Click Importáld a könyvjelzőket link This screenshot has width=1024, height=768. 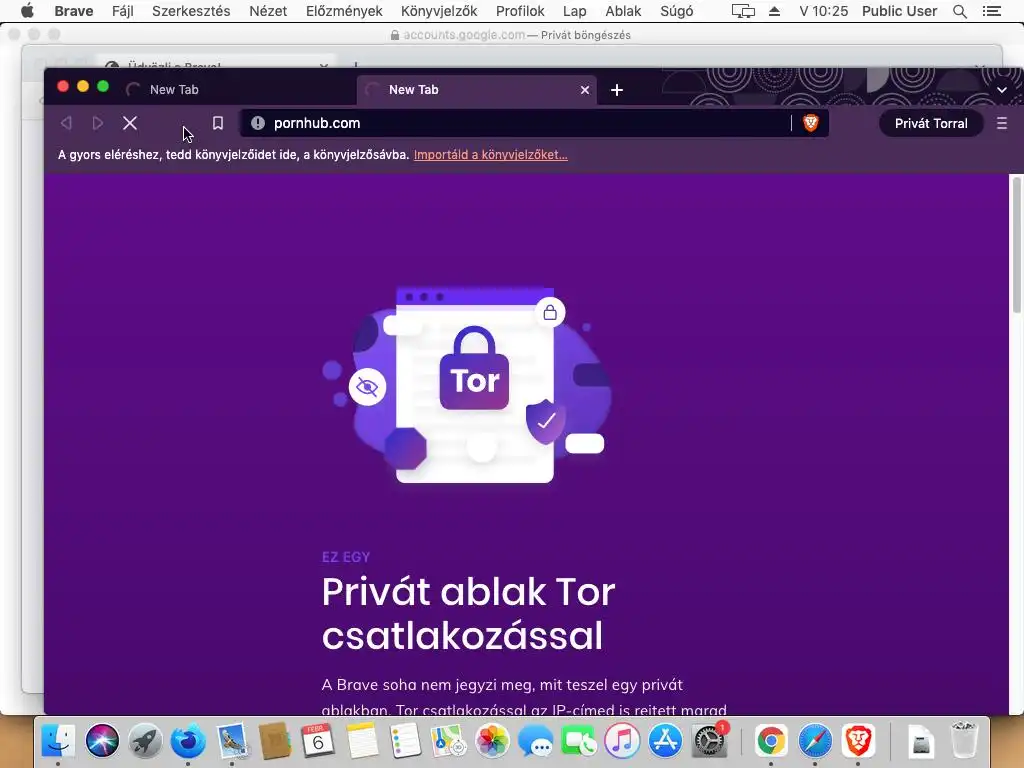click(x=490, y=155)
